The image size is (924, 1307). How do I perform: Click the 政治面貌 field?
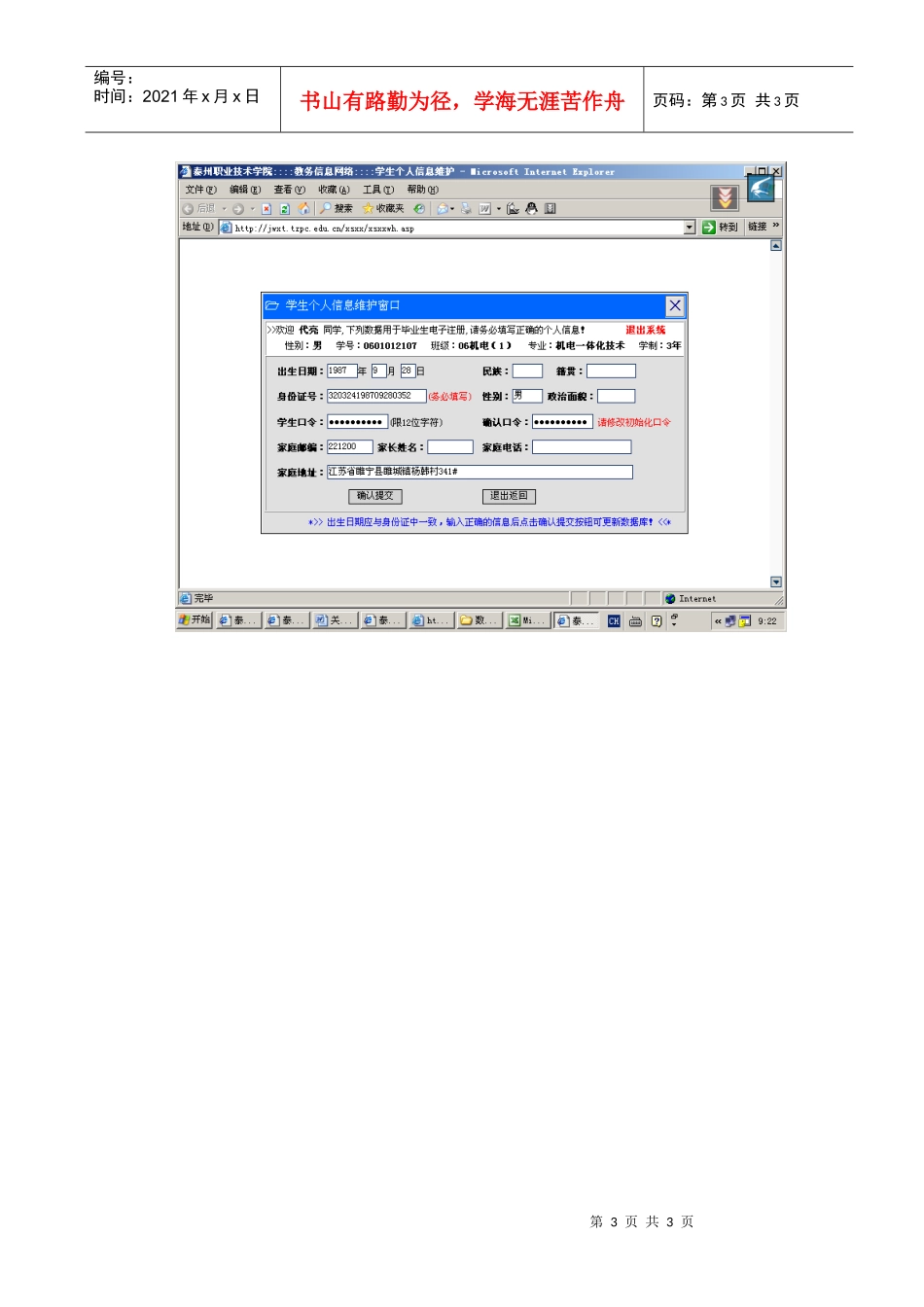point(616,396)
